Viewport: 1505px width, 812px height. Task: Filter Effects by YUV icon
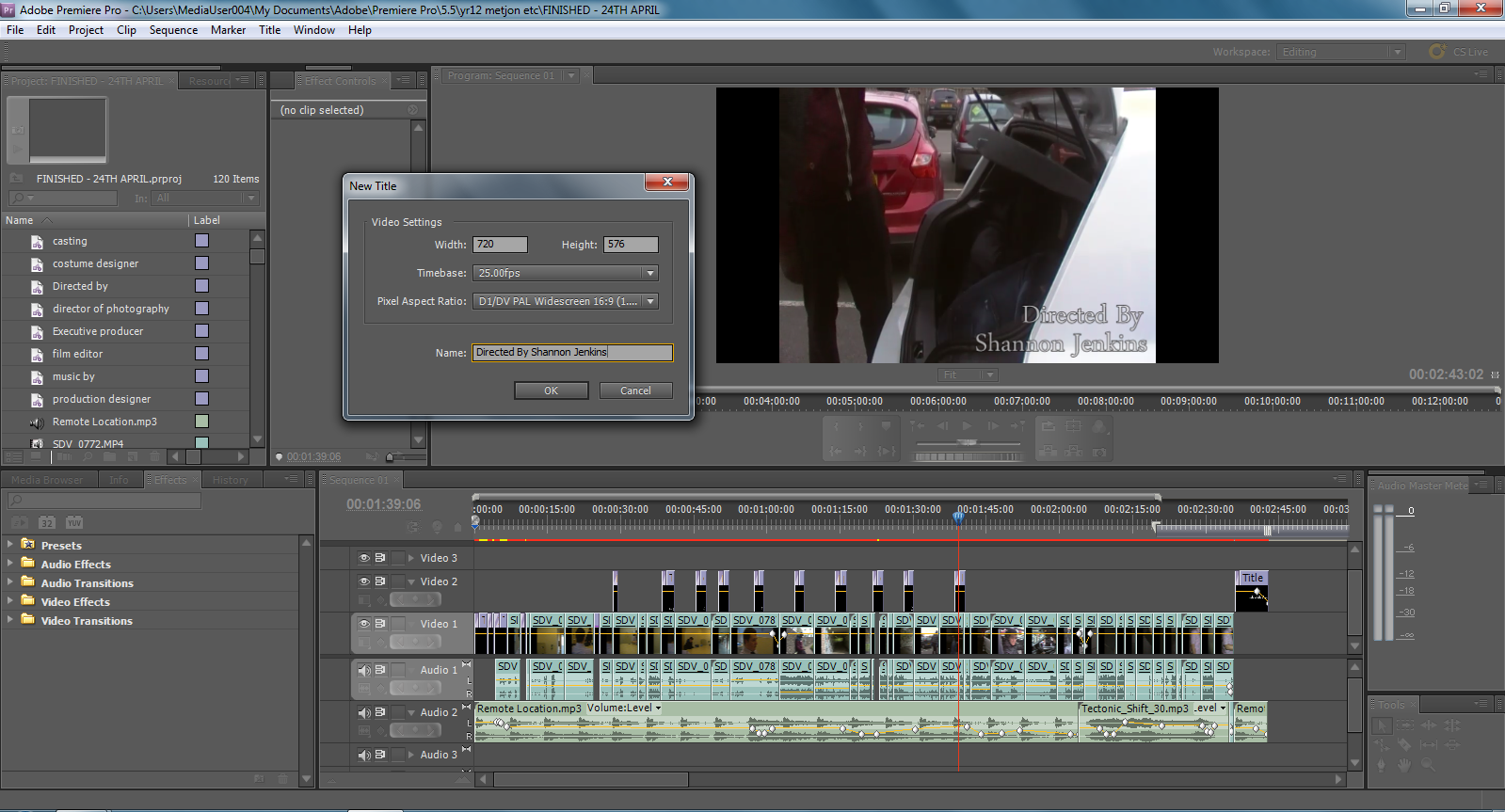(74, 522)
